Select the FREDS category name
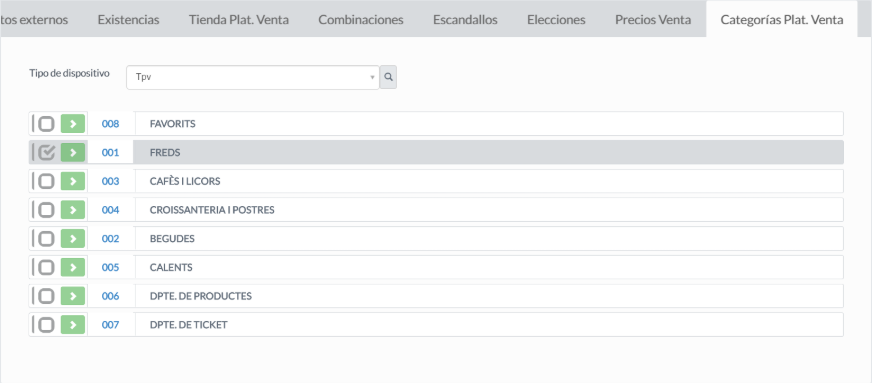This screenshot has height=383, width=872. coord(165,152)
